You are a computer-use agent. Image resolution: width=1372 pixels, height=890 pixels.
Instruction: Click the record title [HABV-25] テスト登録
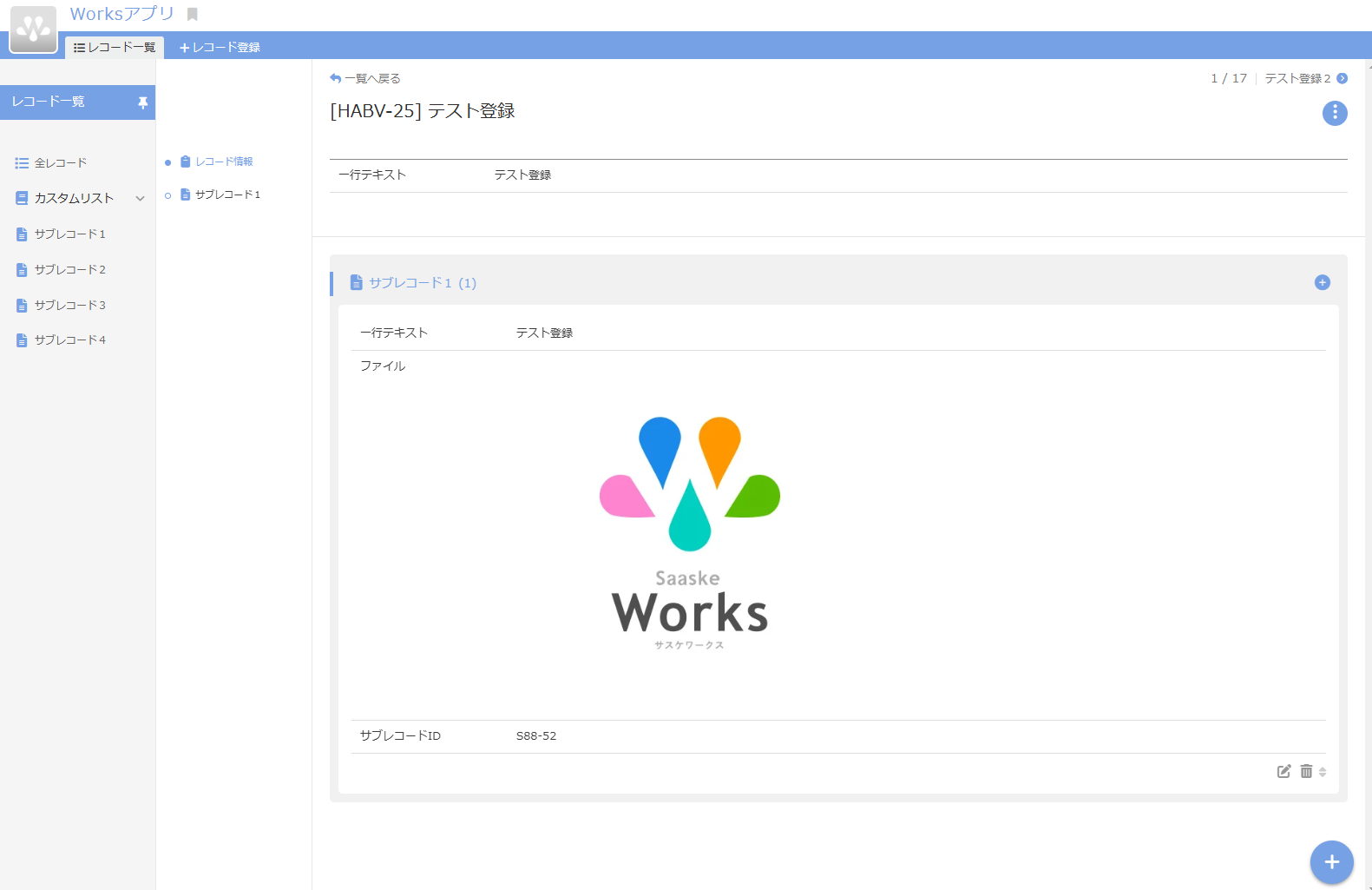tap(423, 111)
